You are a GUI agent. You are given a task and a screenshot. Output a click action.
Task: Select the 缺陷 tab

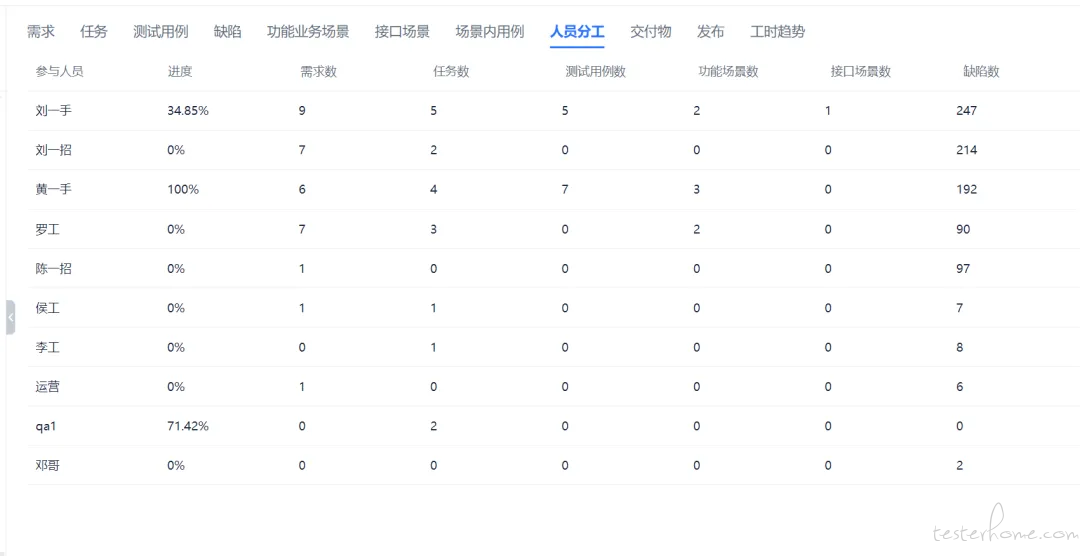click(227, 32)
